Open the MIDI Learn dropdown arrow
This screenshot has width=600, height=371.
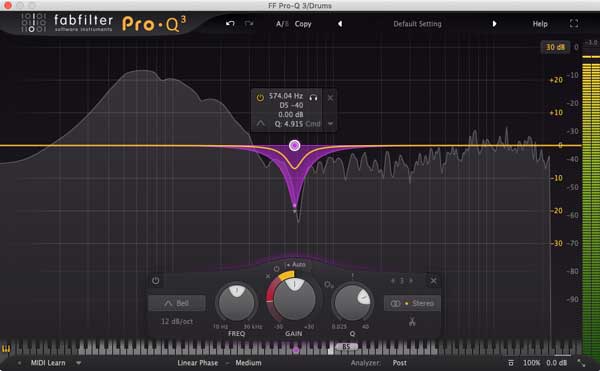point(78,363)
